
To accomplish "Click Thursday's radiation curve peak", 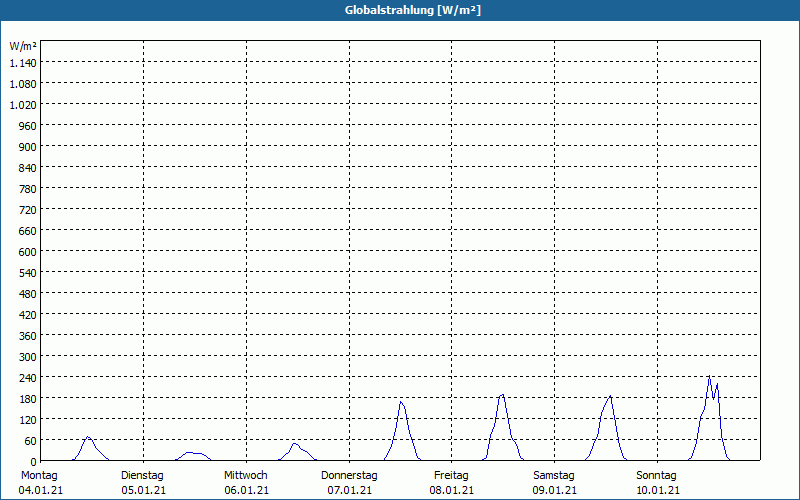I will click(x=401, y=403).
